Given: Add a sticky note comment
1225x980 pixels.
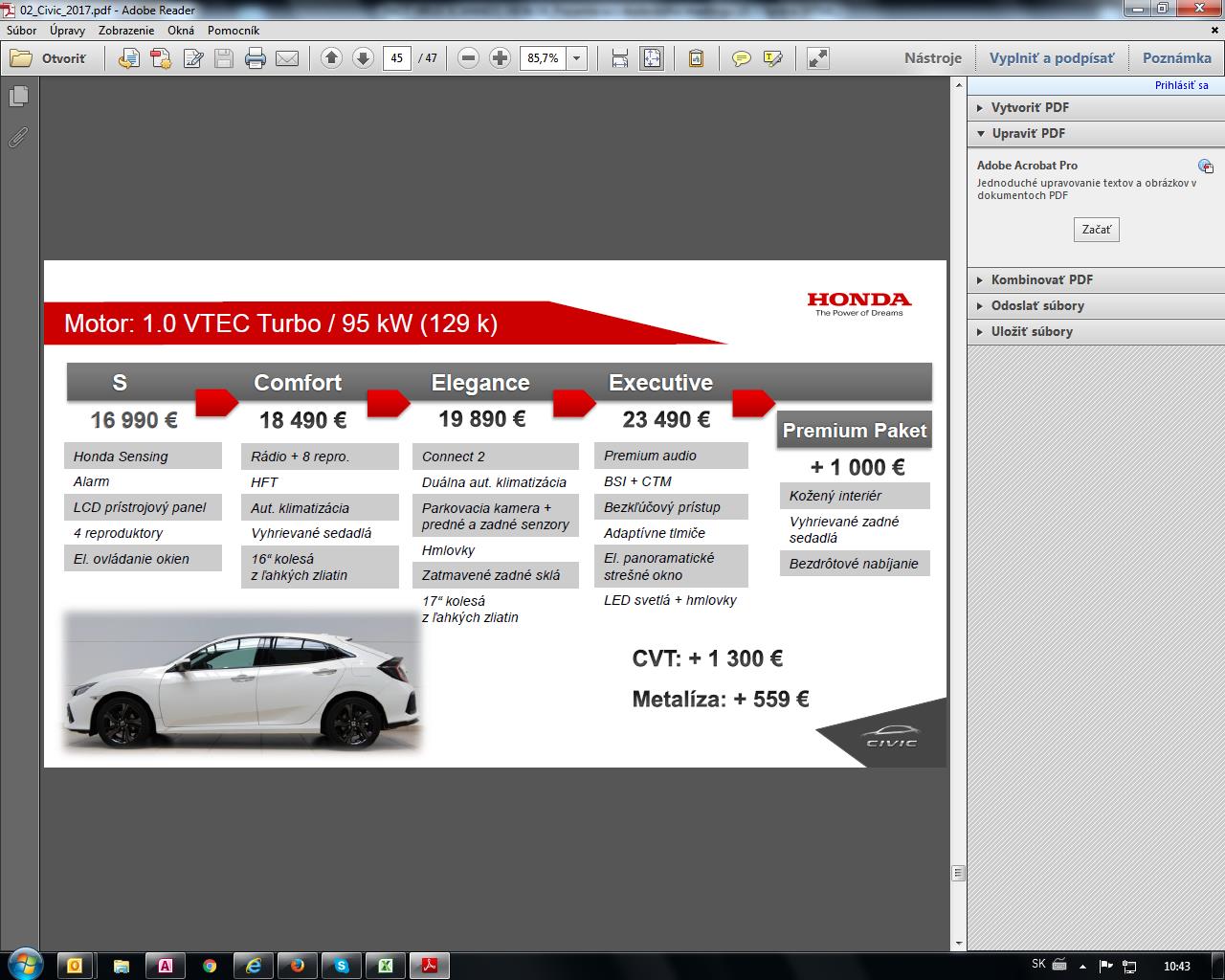Looking at the screenshot, I should pos(741,58).
